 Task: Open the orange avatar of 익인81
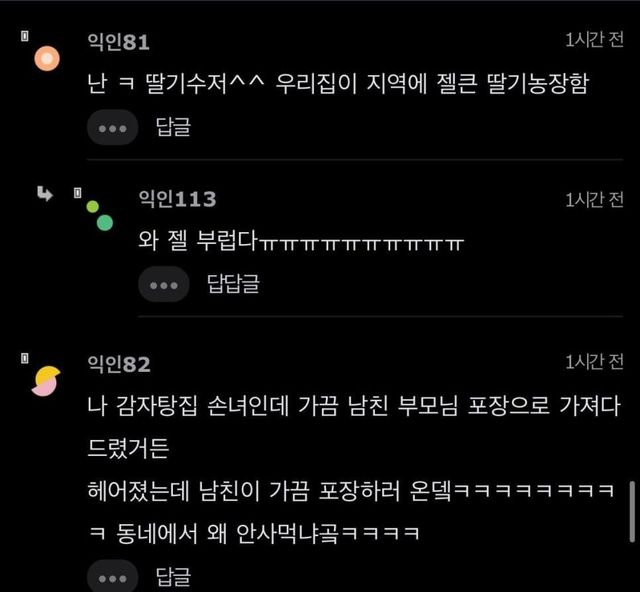click(x=47, y=58)
